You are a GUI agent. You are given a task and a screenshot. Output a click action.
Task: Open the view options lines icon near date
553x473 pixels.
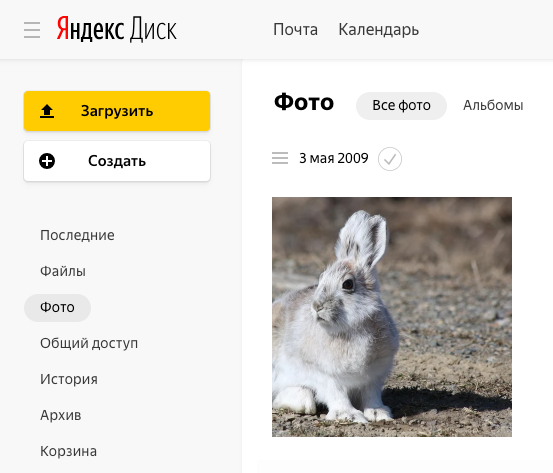pos(280,158)
